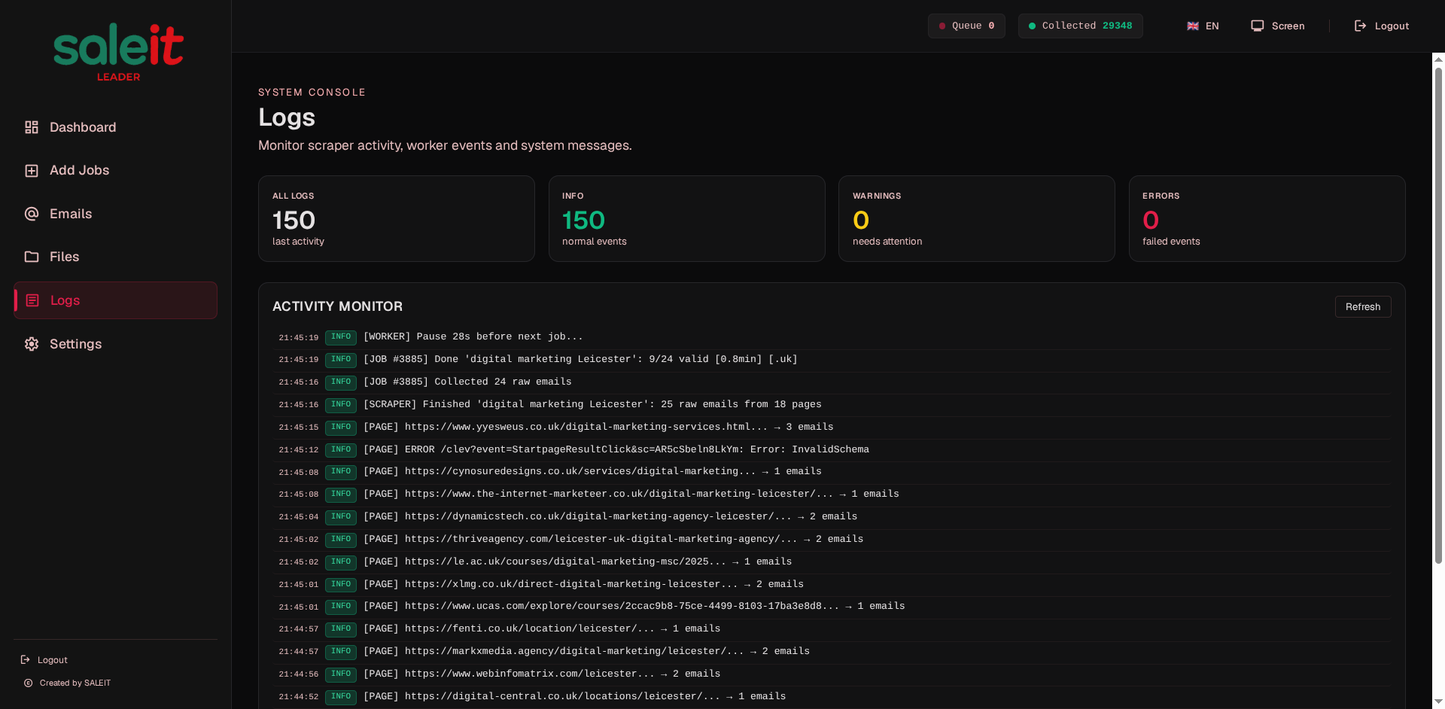The height and width of the screenshot is (709, 1445).
Task: Click the www.ucas.com log line
Action: click(832, 607)
